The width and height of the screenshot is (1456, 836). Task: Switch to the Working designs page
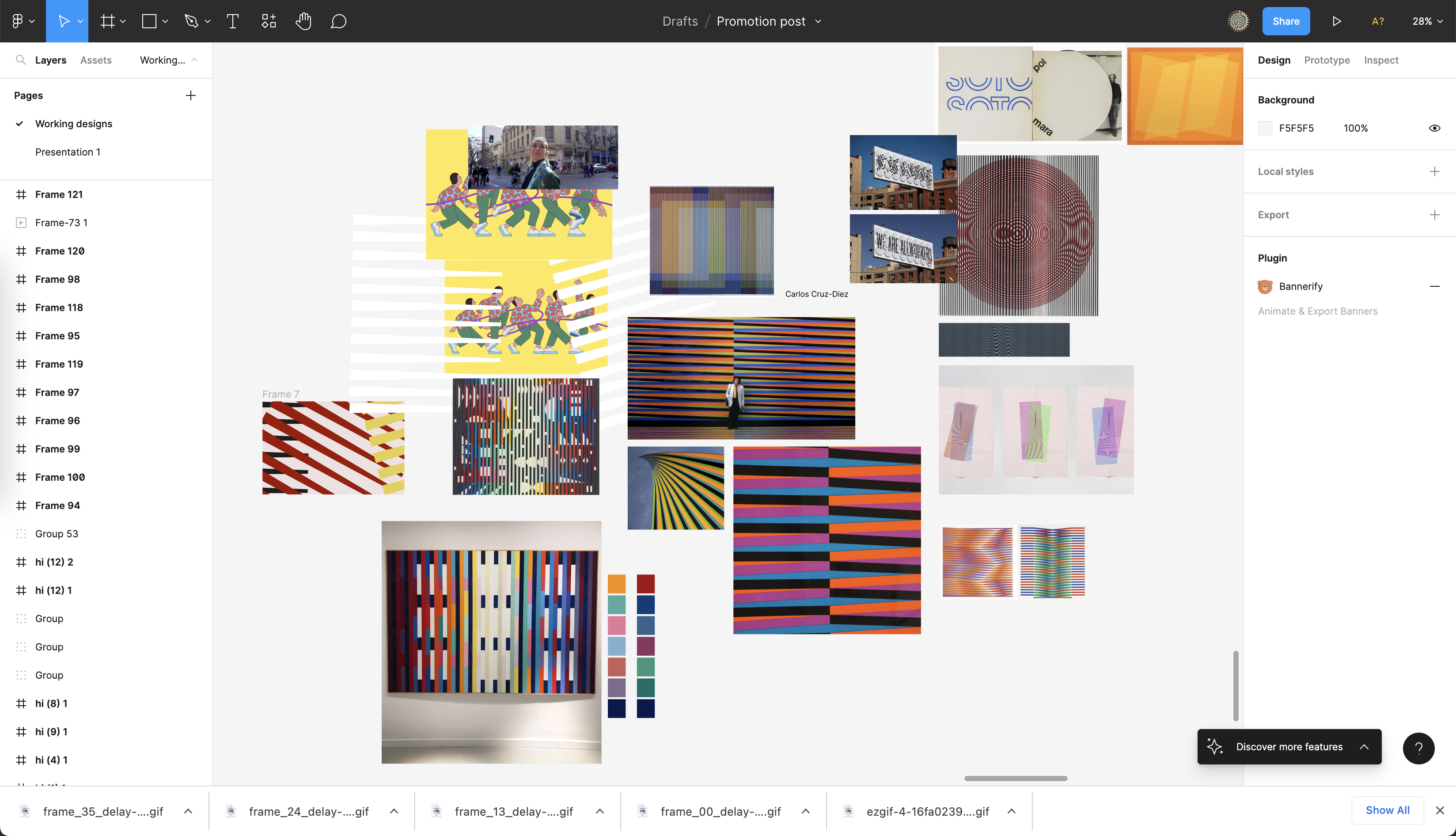point(73,123)
